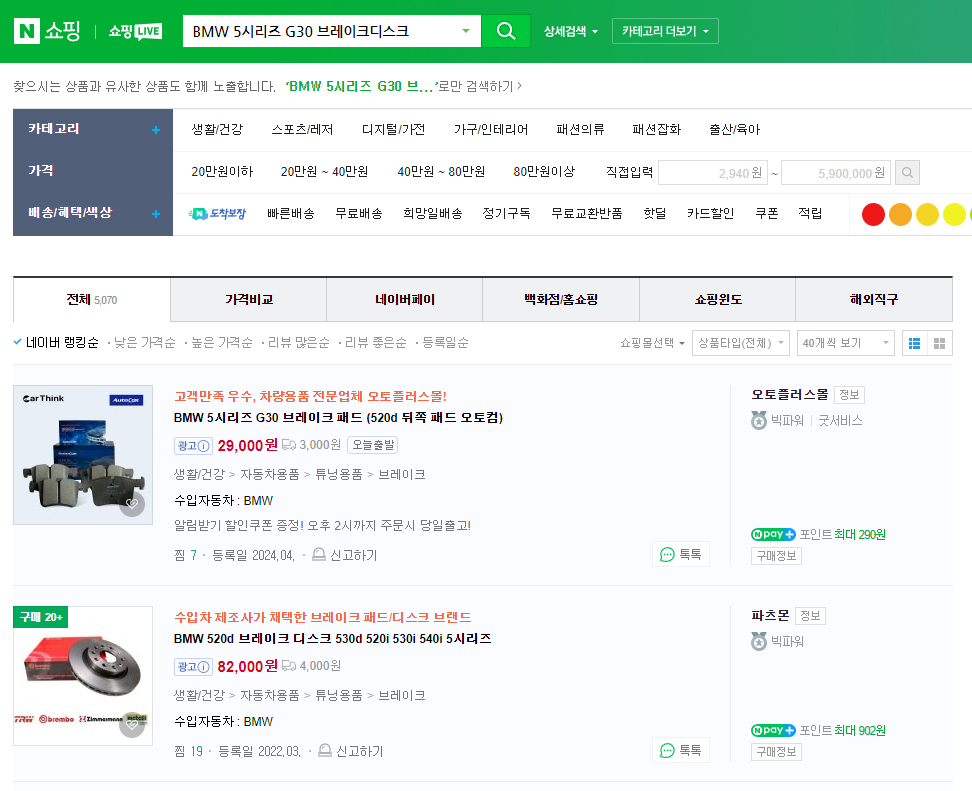This screenshot has height=791, width=972.
Task: Click 정보 button next to 오토플러스몰
Action: point(849,395)
